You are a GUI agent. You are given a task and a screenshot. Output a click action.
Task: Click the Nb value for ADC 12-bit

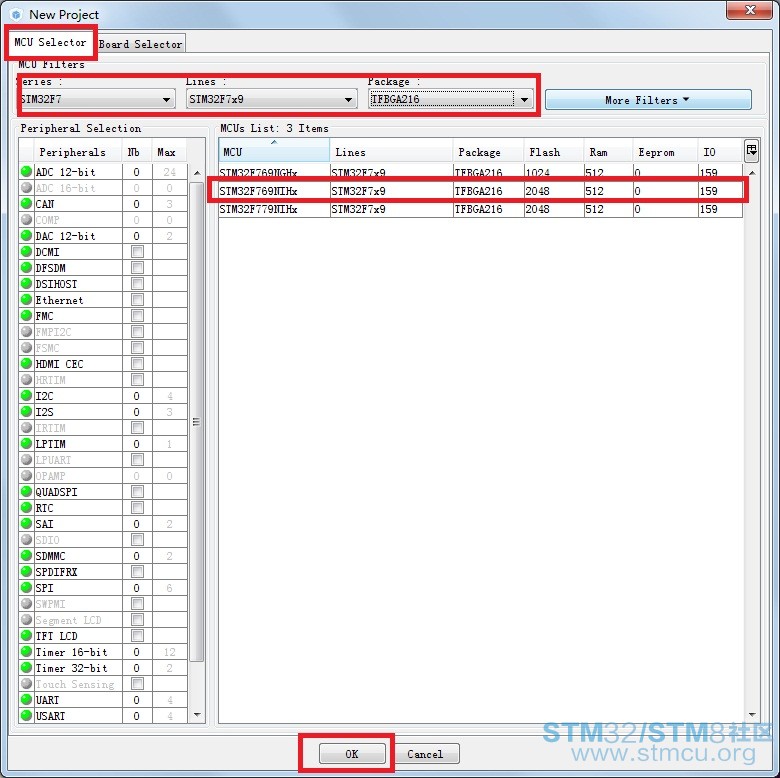[136, 172]
